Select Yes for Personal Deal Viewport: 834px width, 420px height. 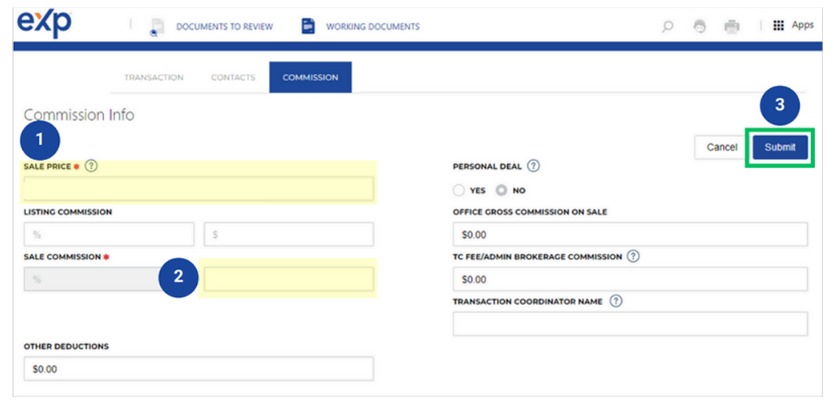coord(459,190)
